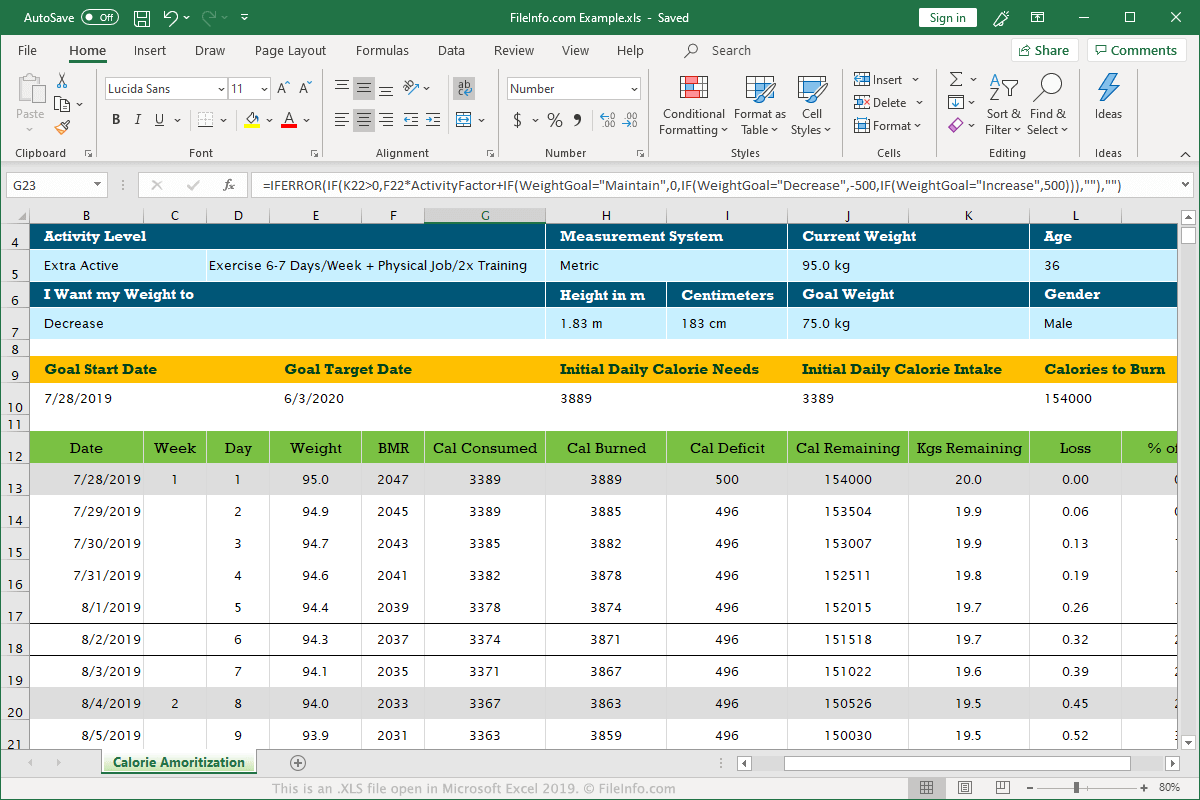The image size is (1200, 800).
Task: Apply Conditional Formatting from the Styles group
Action: point(693,106)
